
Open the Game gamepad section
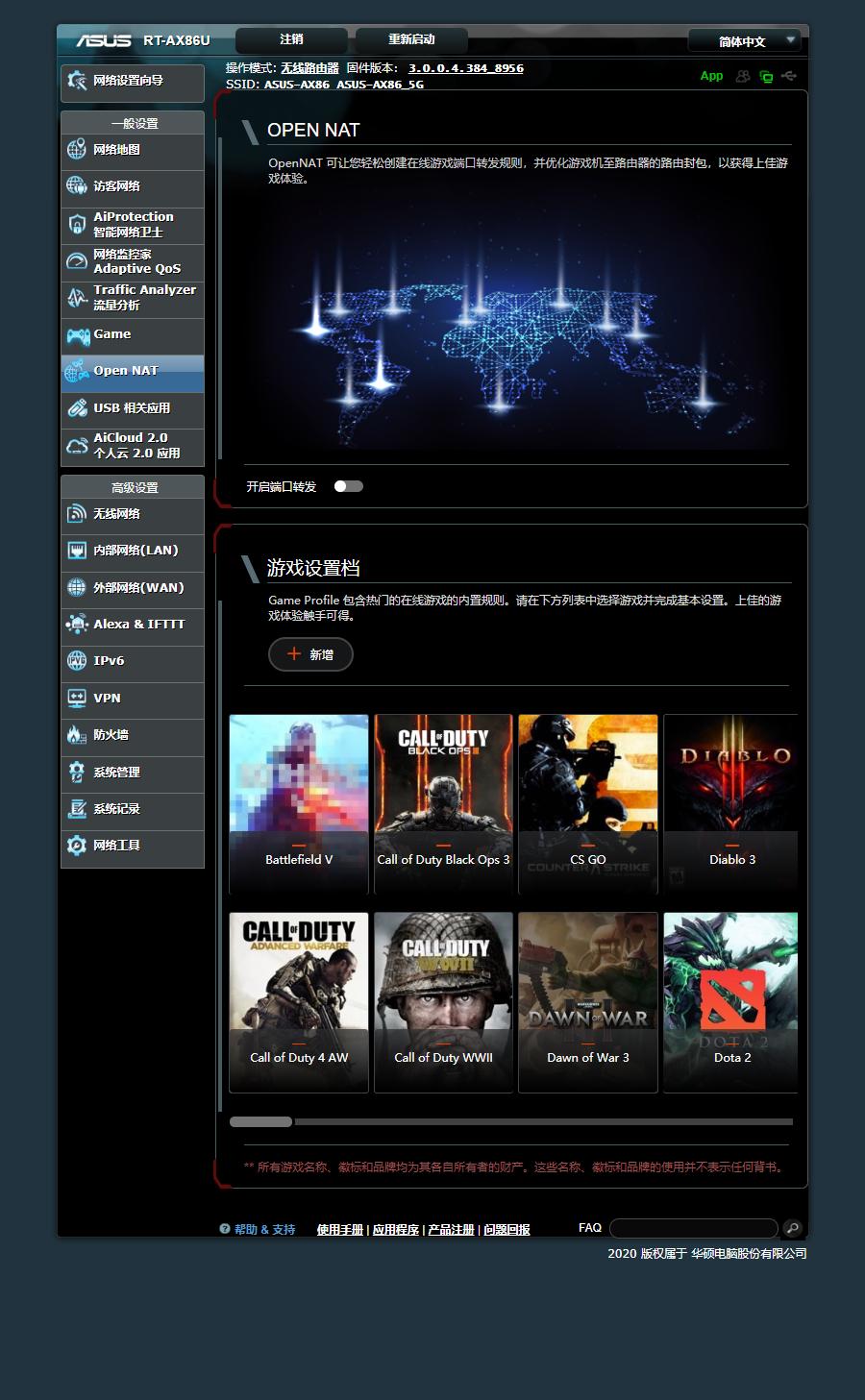(132, 334)
